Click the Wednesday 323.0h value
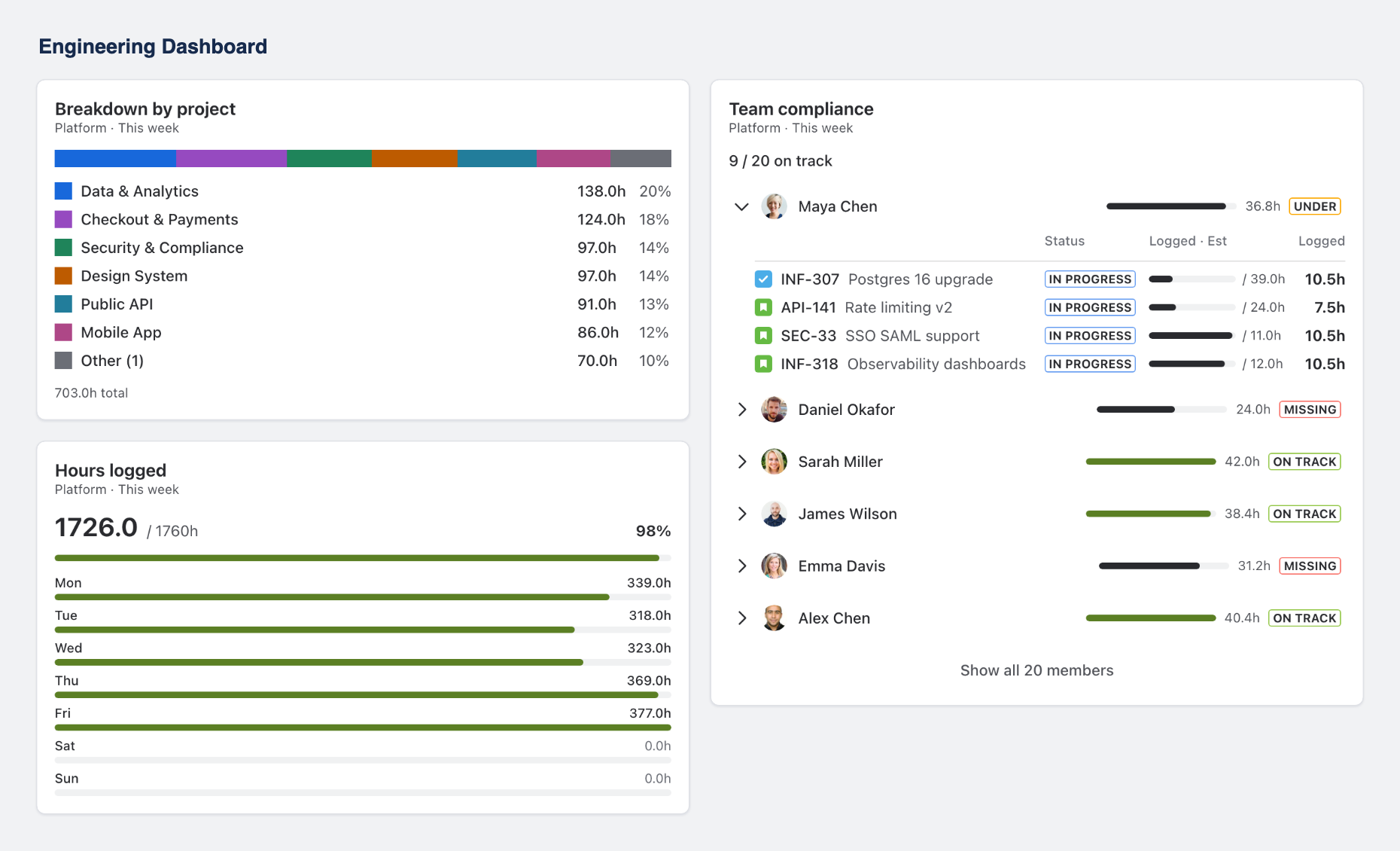 click(649, 648)
